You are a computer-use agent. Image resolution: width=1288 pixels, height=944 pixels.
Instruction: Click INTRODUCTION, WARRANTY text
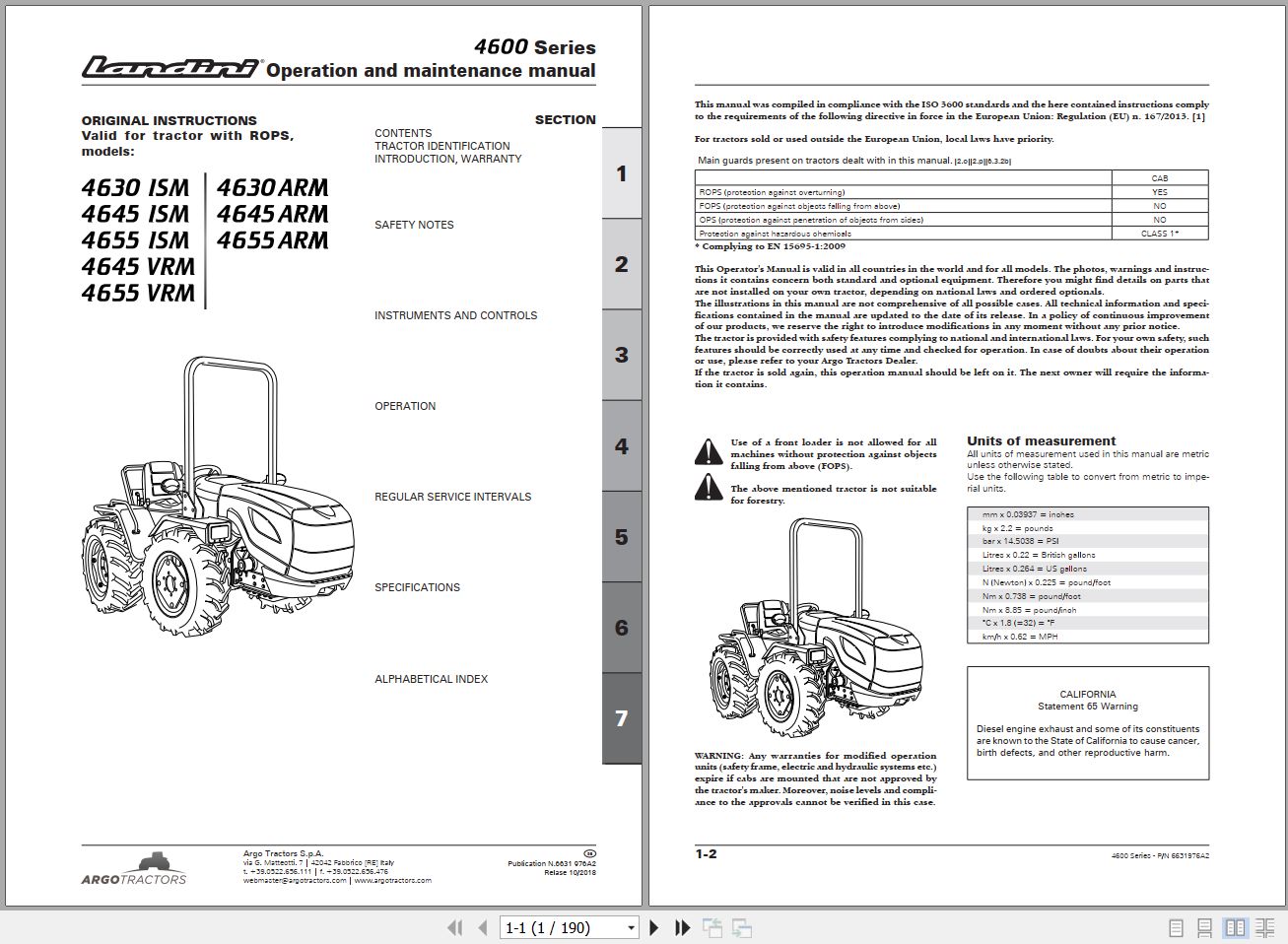[x=448, y=159]
